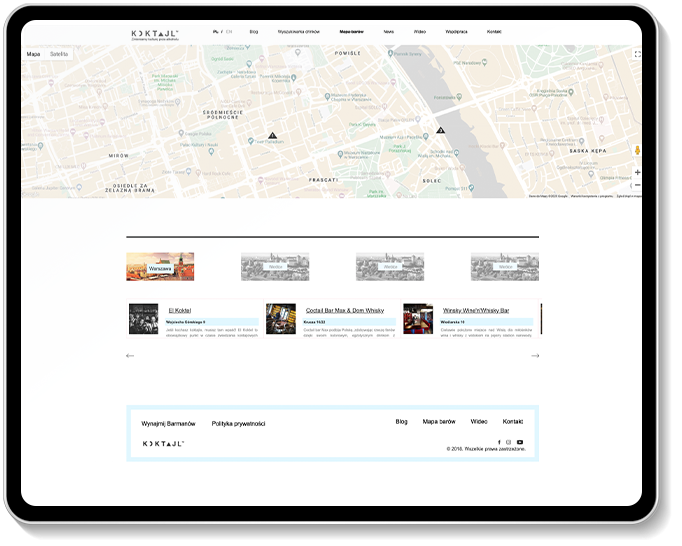
Task: Open the El Koktel bar link
Action: point(180,311)
